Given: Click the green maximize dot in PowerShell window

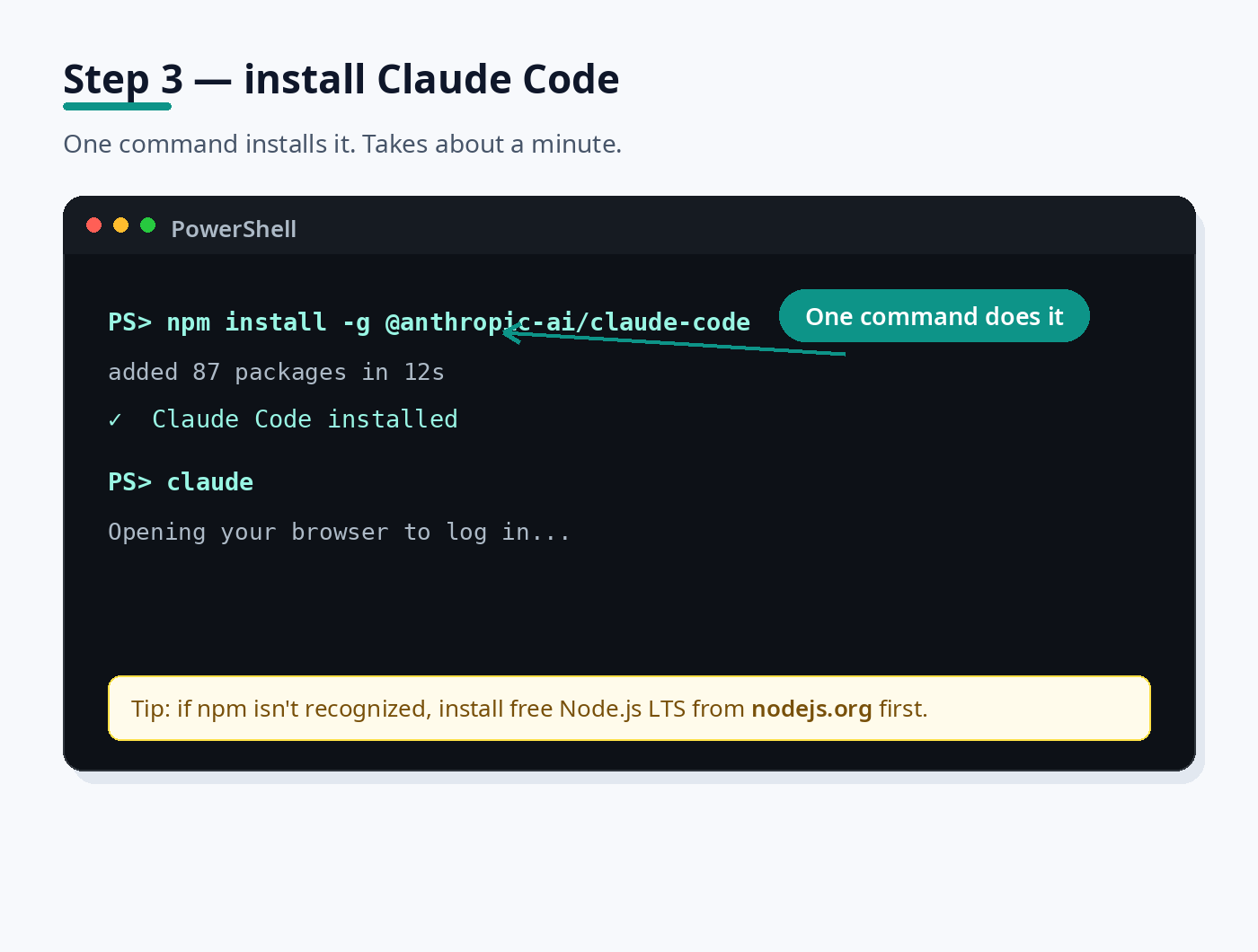Looking at the screenshot, I should 148,225.
